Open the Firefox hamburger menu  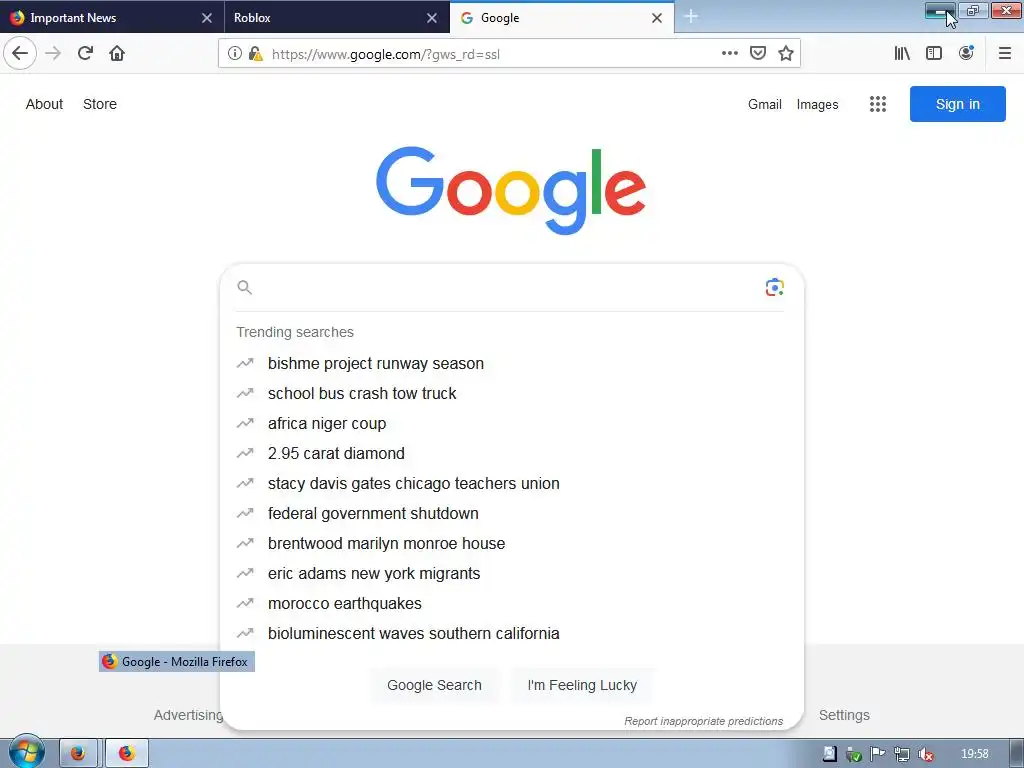(1004, 53)
